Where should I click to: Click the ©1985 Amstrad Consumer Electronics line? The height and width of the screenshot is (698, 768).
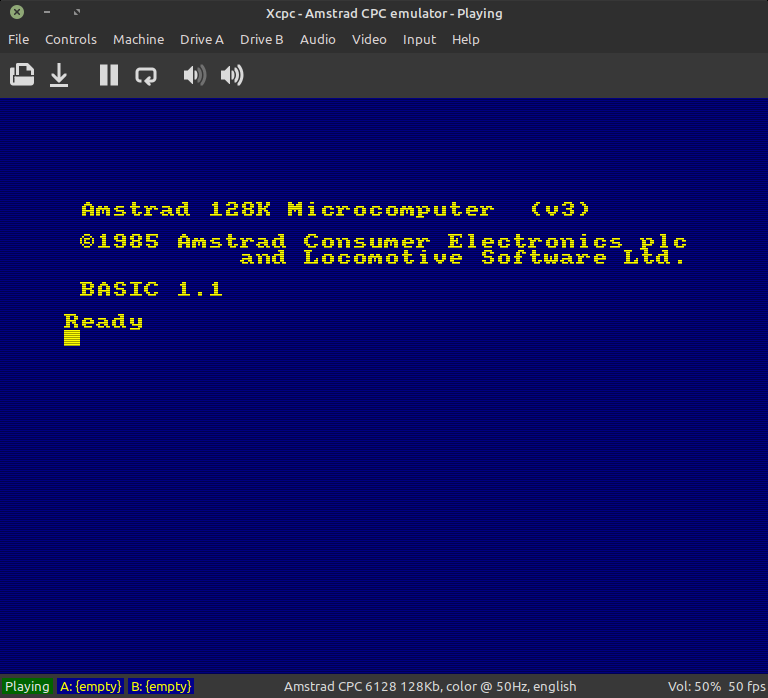click(x=384, y=241)
